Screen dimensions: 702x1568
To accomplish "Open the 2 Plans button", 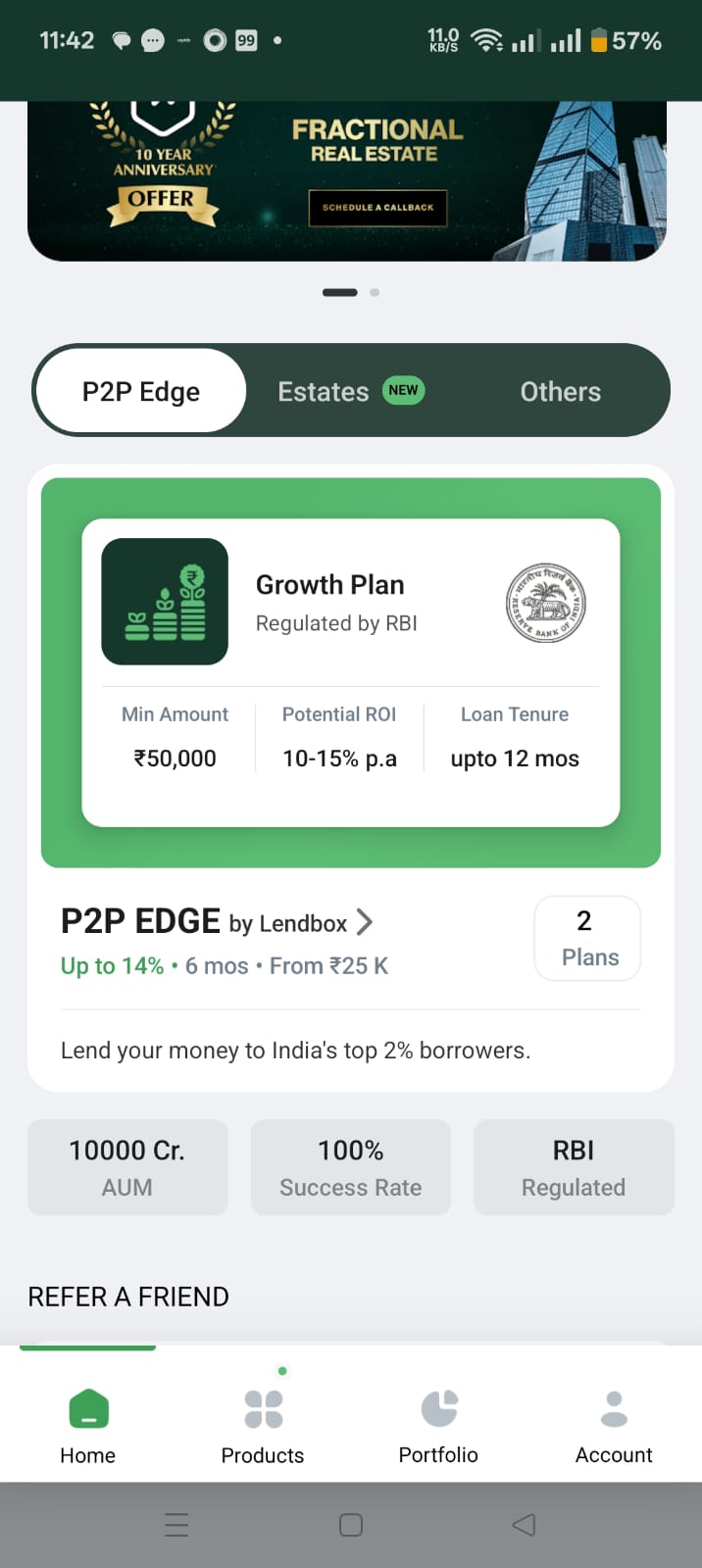I will [587, 938].
